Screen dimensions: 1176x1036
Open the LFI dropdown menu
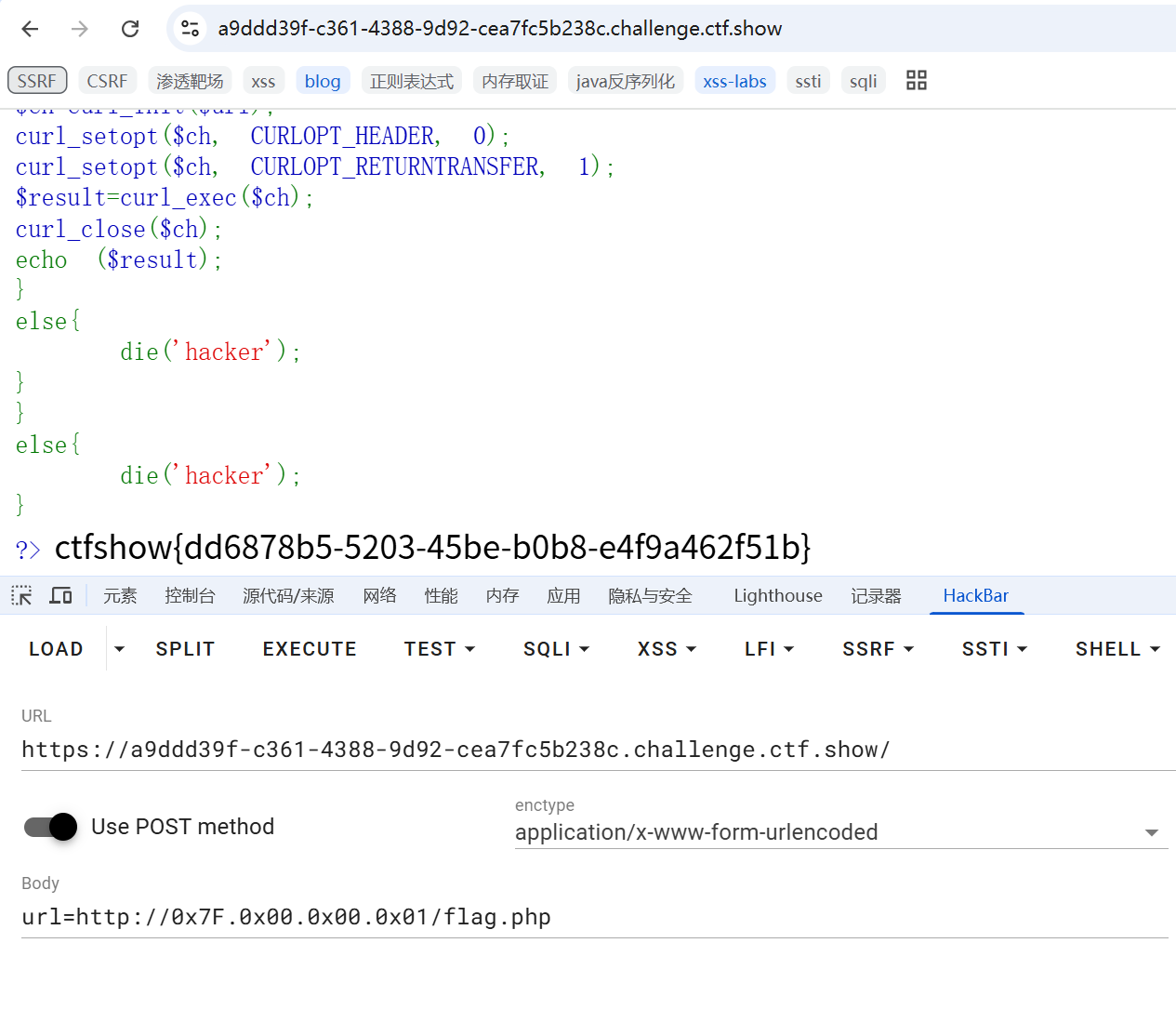click(769, 649)
